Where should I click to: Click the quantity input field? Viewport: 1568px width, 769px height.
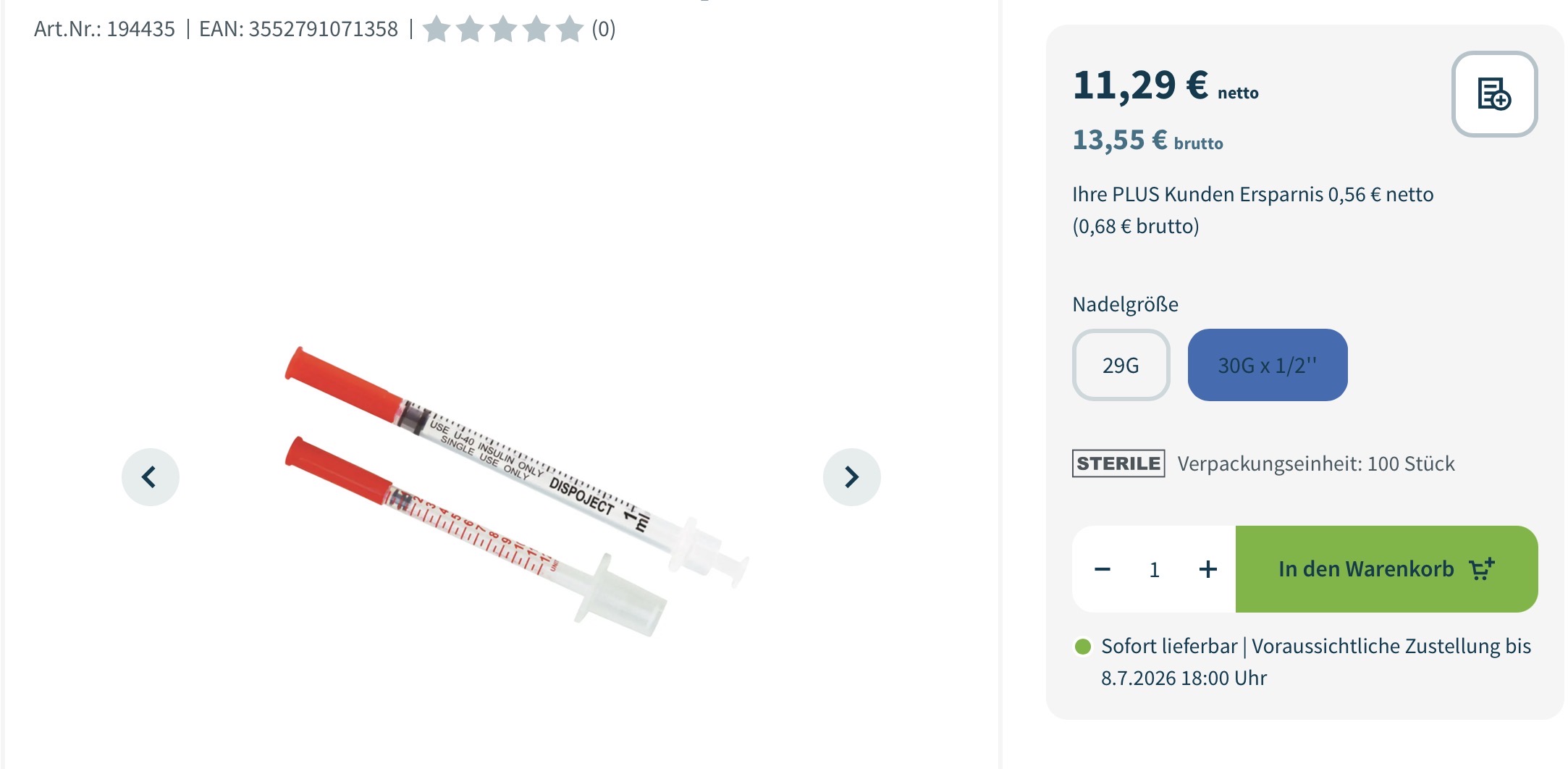(x=1155, y=570)
